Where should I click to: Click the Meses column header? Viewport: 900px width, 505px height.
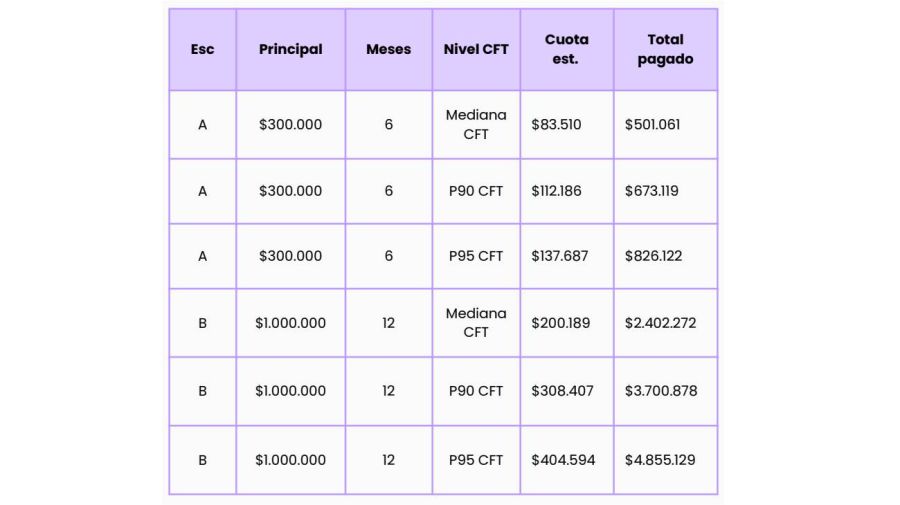(388, 49)
